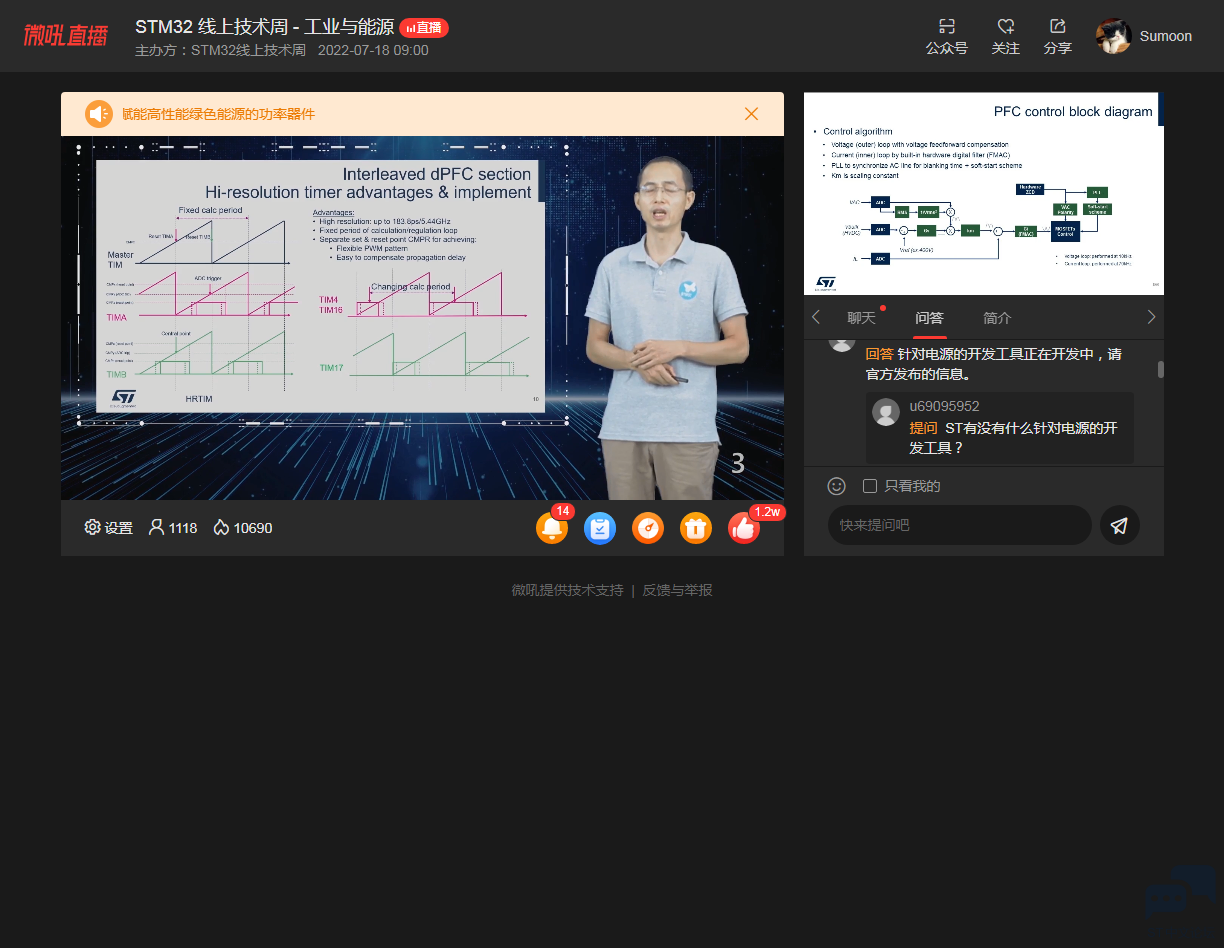1224x948 pixels.
Task: Open the bell notifications icon
Action: coord(552,528)
